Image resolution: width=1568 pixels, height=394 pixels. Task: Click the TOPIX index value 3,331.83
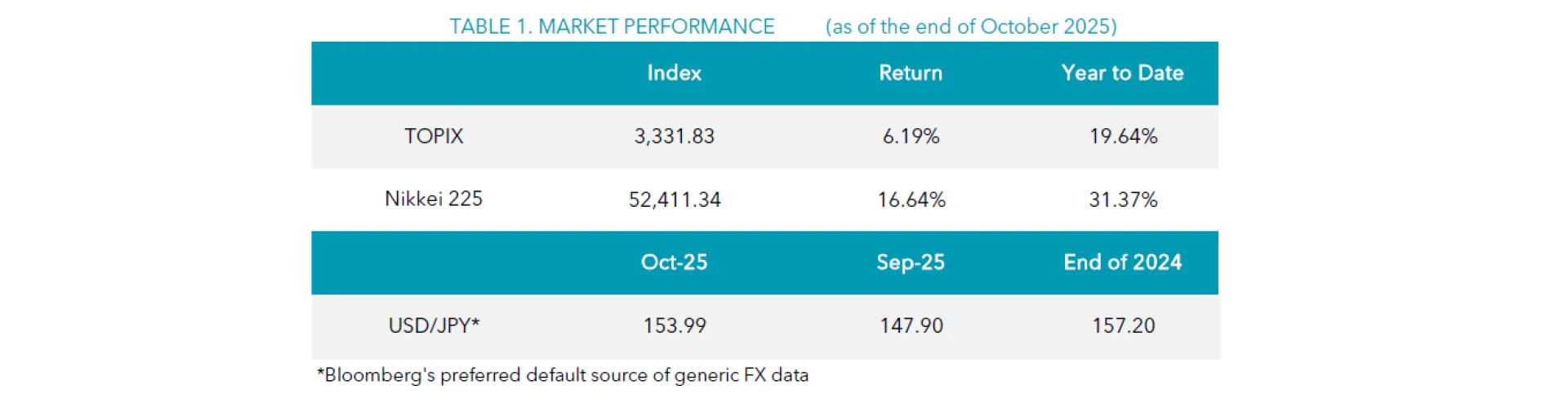point(674,136)
